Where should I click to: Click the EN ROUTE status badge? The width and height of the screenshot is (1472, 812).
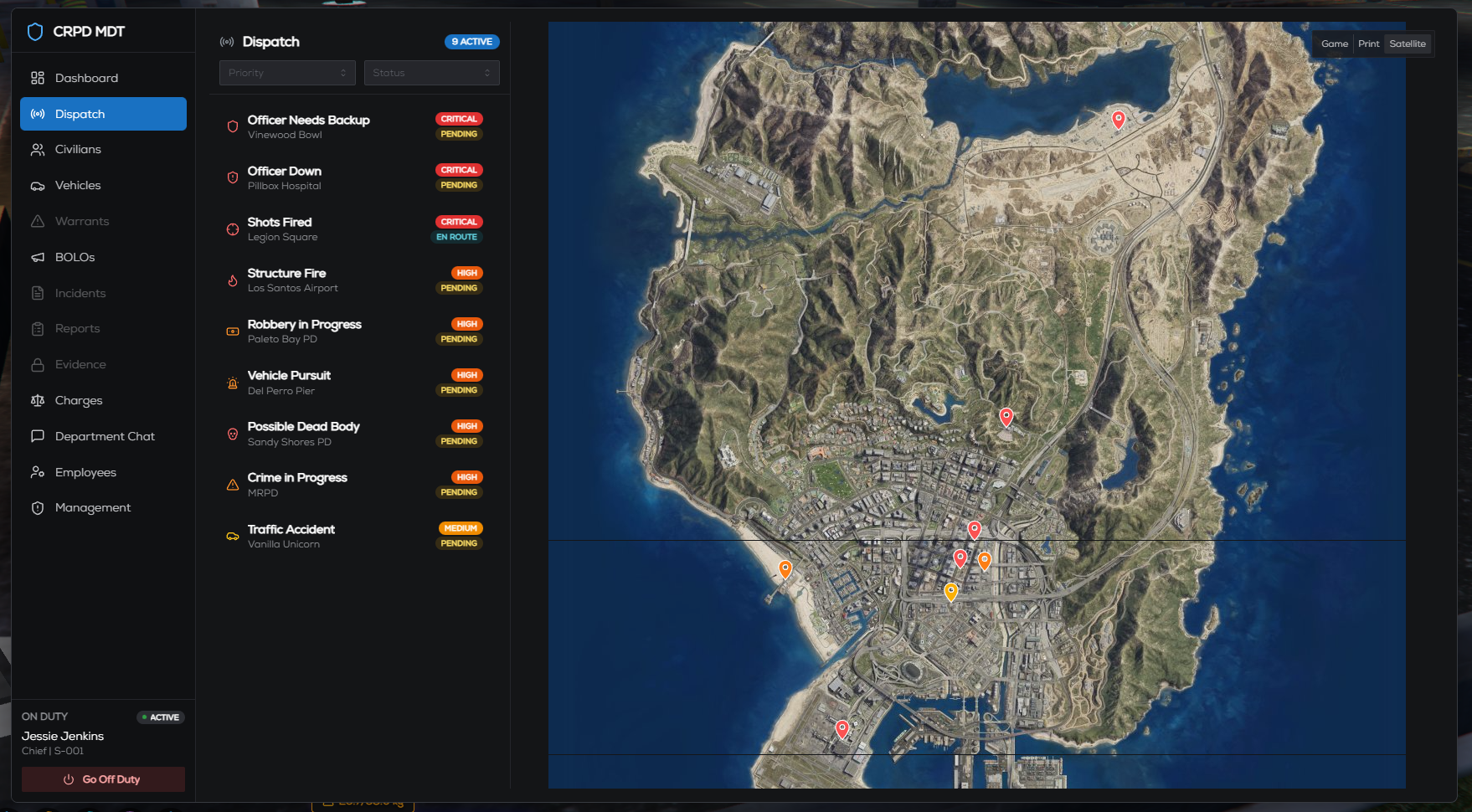[x=456, y=237]
